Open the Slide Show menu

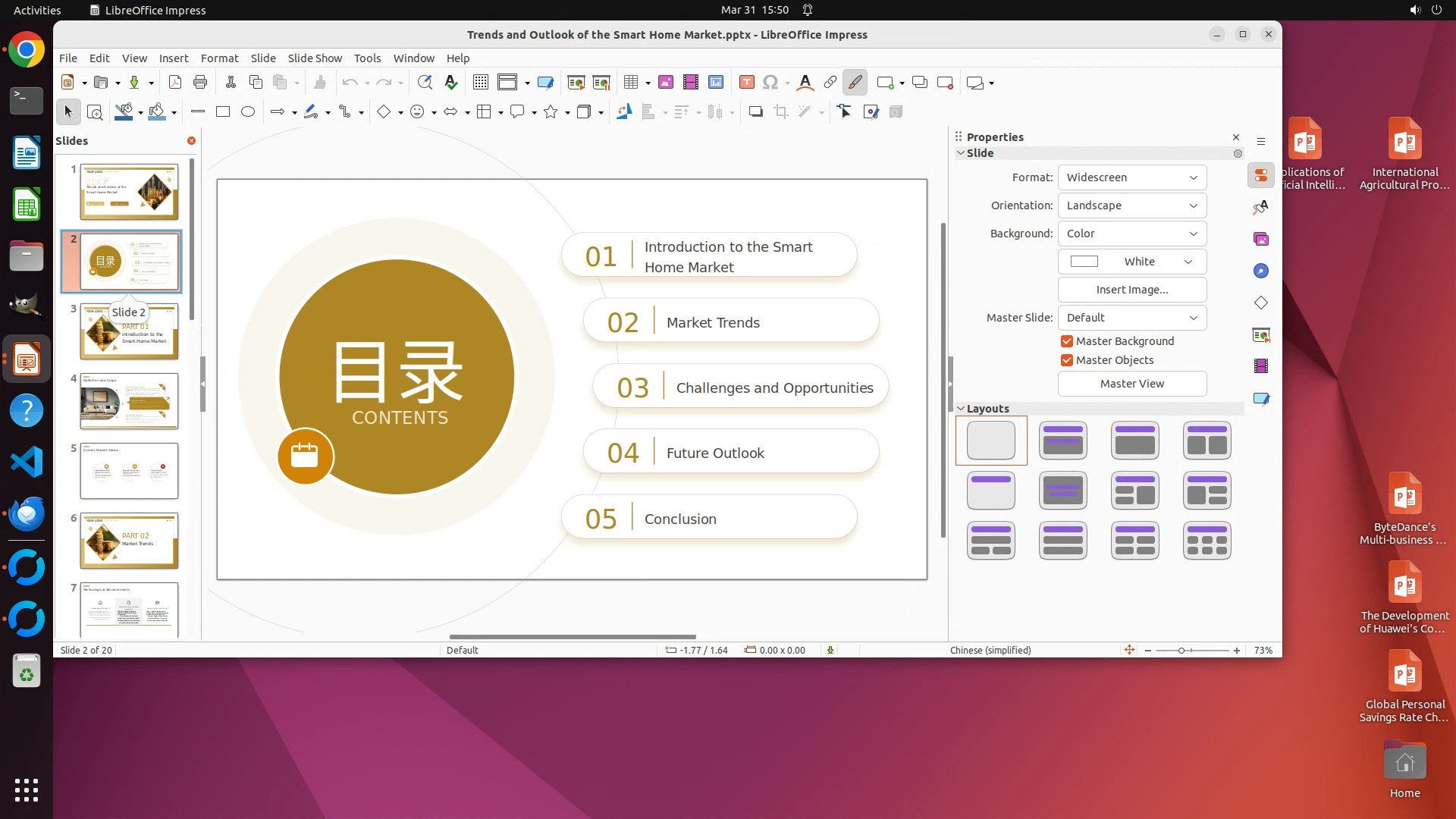click(315, 58)
